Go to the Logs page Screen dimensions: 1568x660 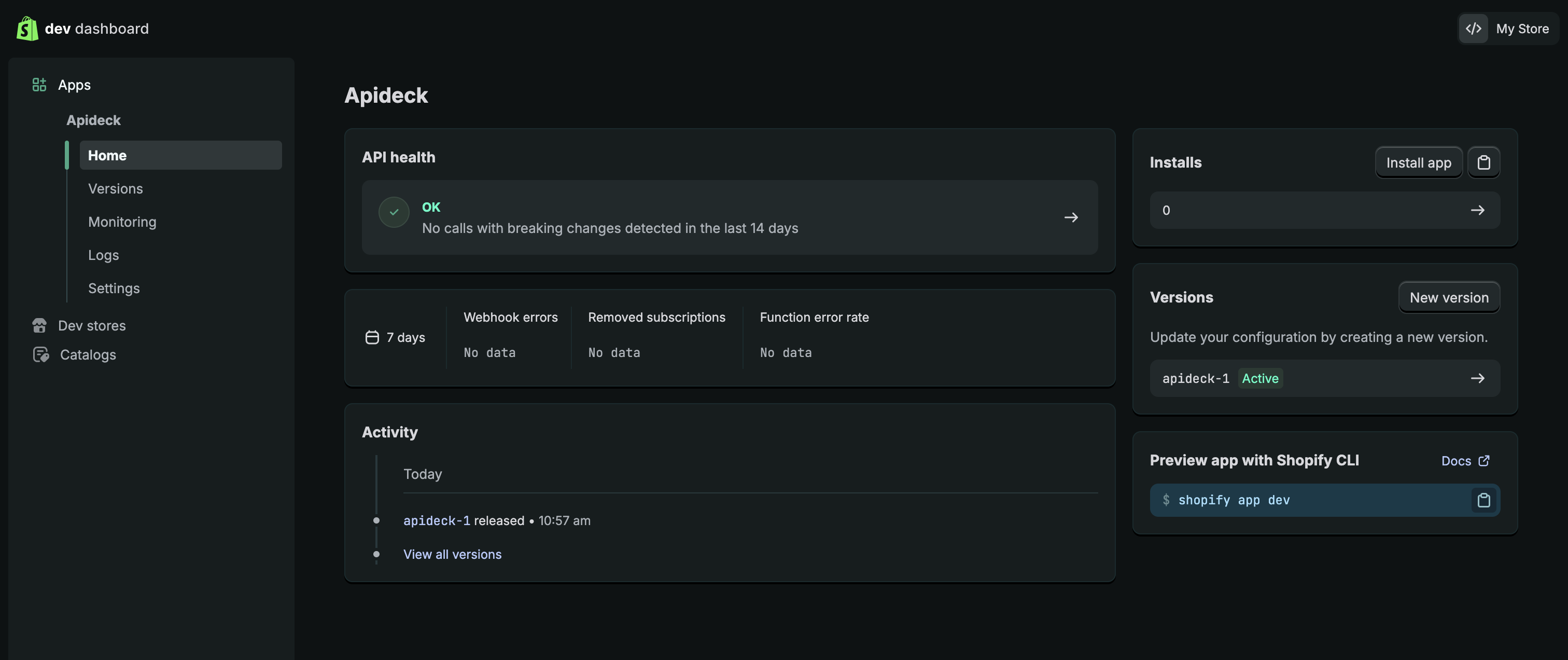coord(103,255)
